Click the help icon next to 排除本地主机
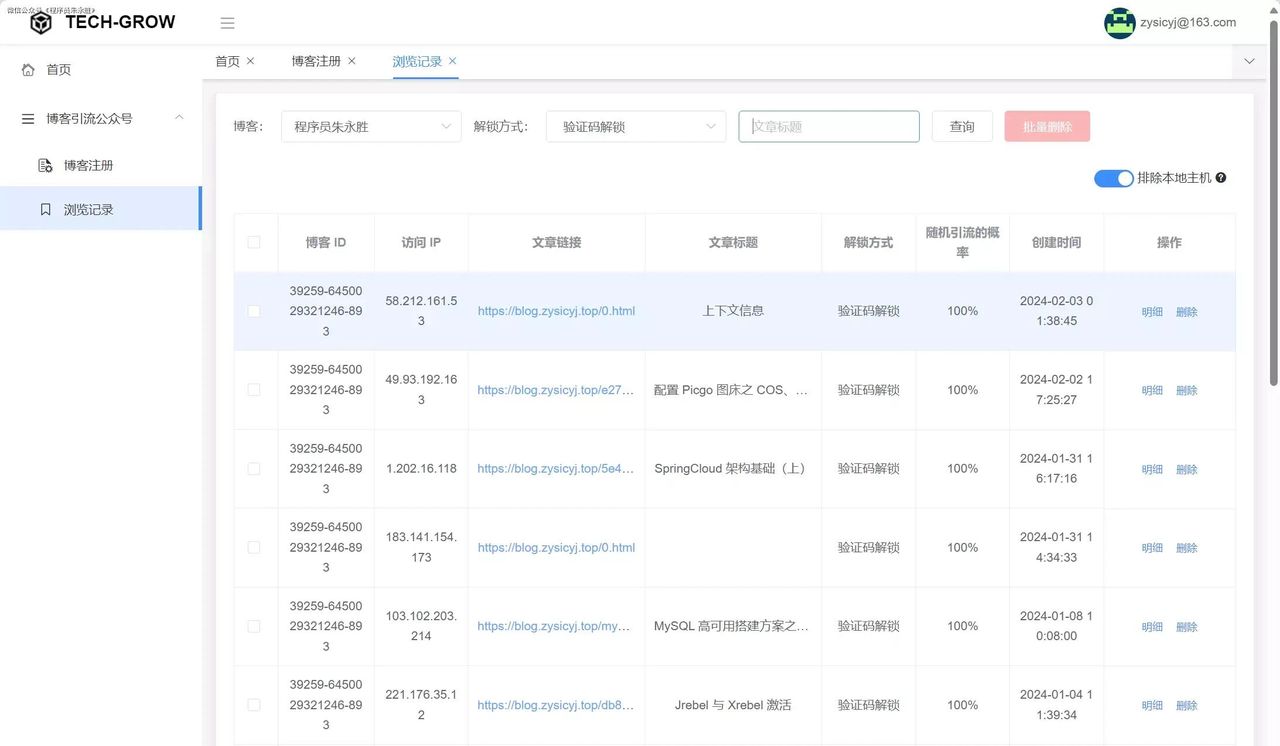The image size is (1280, 746). point(1221,178)
